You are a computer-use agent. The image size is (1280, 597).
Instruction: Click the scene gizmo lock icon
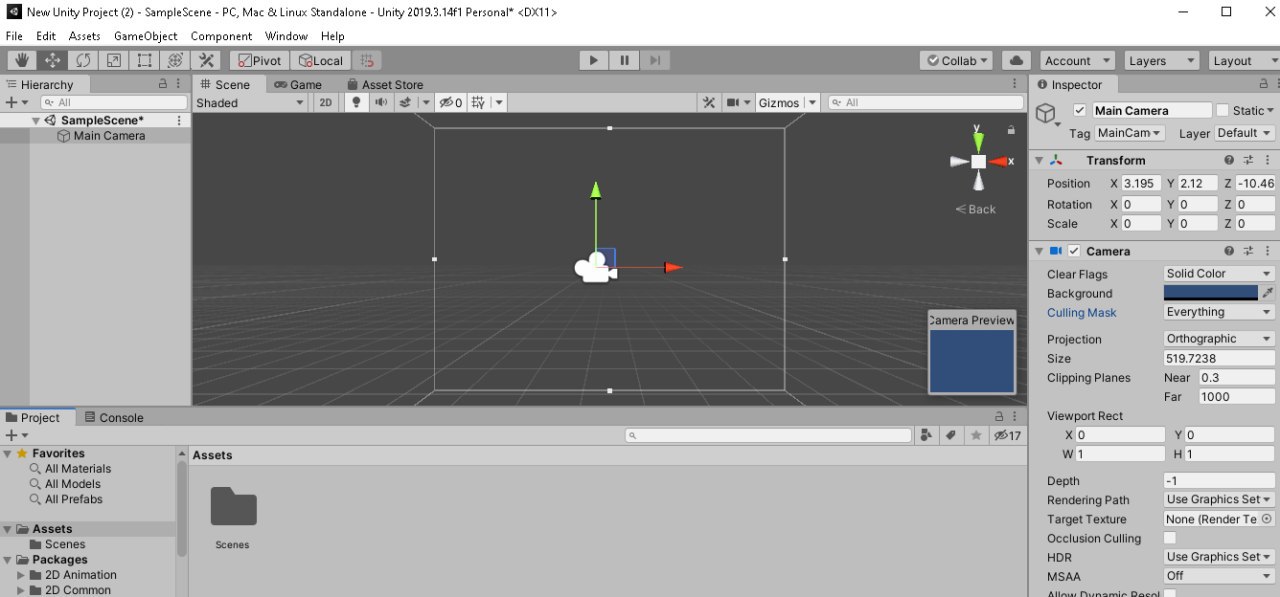pyautogui.click(x=1011, y=129)
